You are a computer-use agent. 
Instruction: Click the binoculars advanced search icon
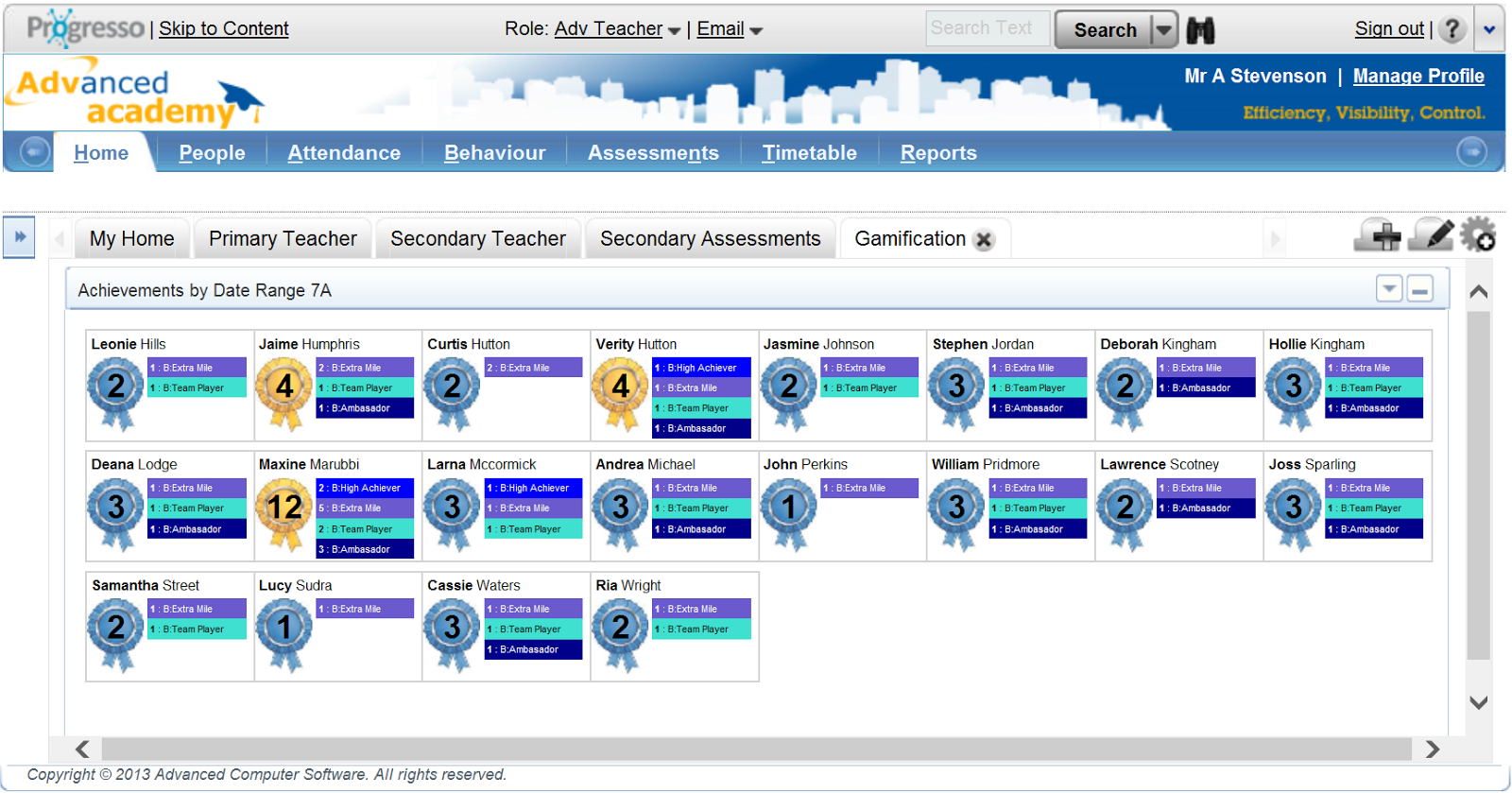tap(1200, 30)
